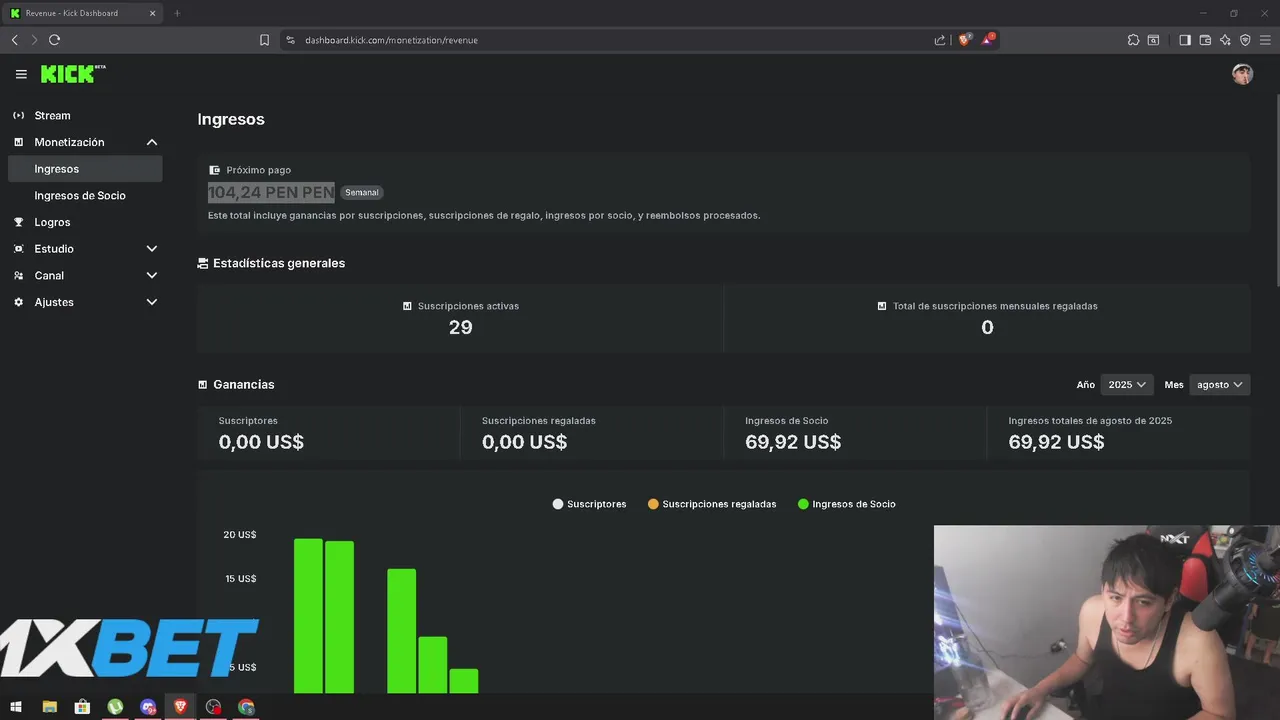Open Microsoft Store from taskbar
This screenshot has width=1280, height=720.
pos(82,707)
